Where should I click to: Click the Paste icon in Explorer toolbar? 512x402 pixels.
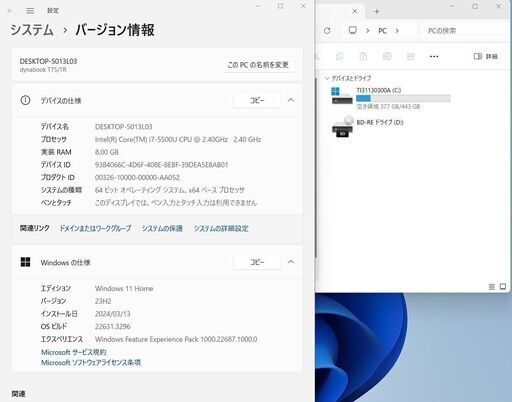(x=363, y=56)
